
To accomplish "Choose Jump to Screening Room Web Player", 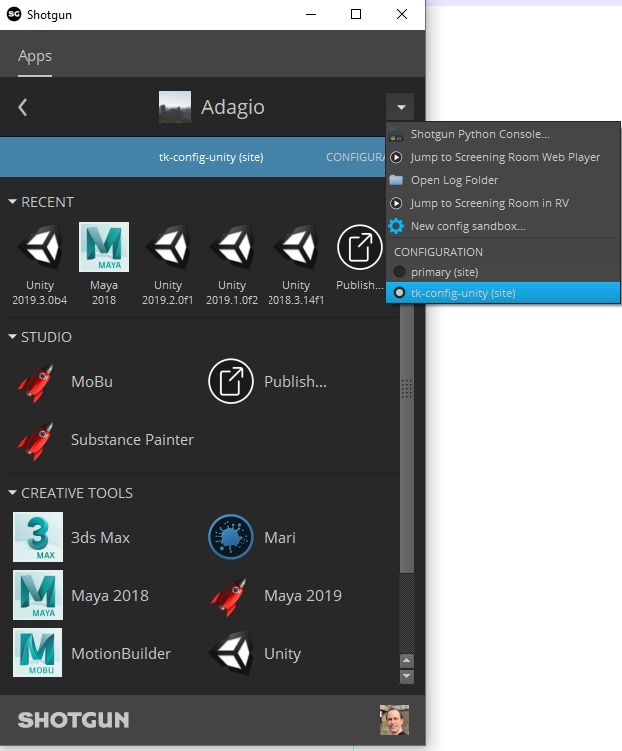I will click(505, 157).
